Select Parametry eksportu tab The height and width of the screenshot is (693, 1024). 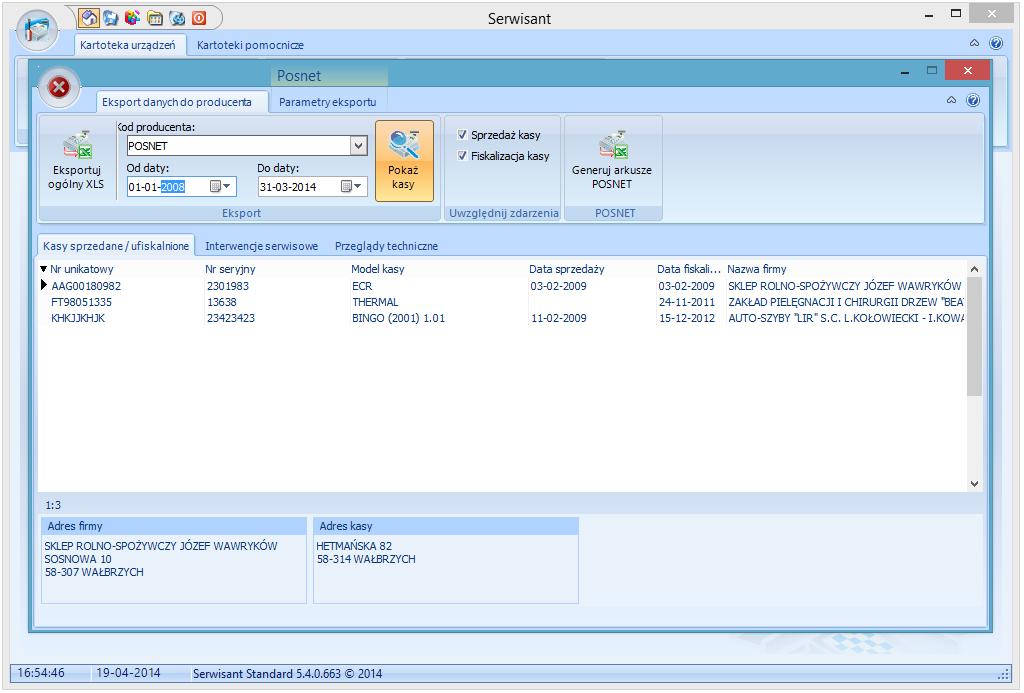(x=328, y=102)
